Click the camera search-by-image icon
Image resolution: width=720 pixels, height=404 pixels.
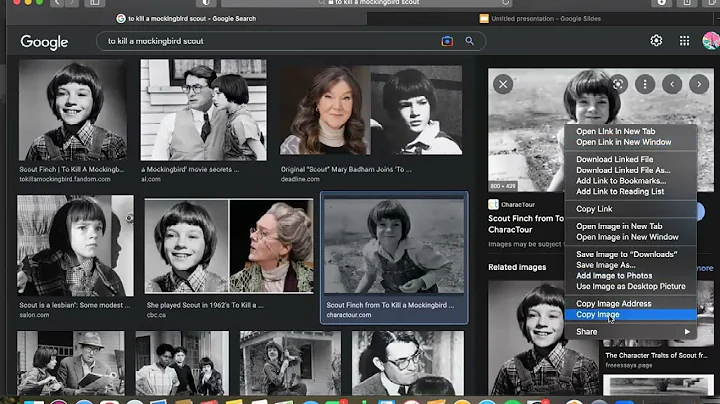coord(447,41)
